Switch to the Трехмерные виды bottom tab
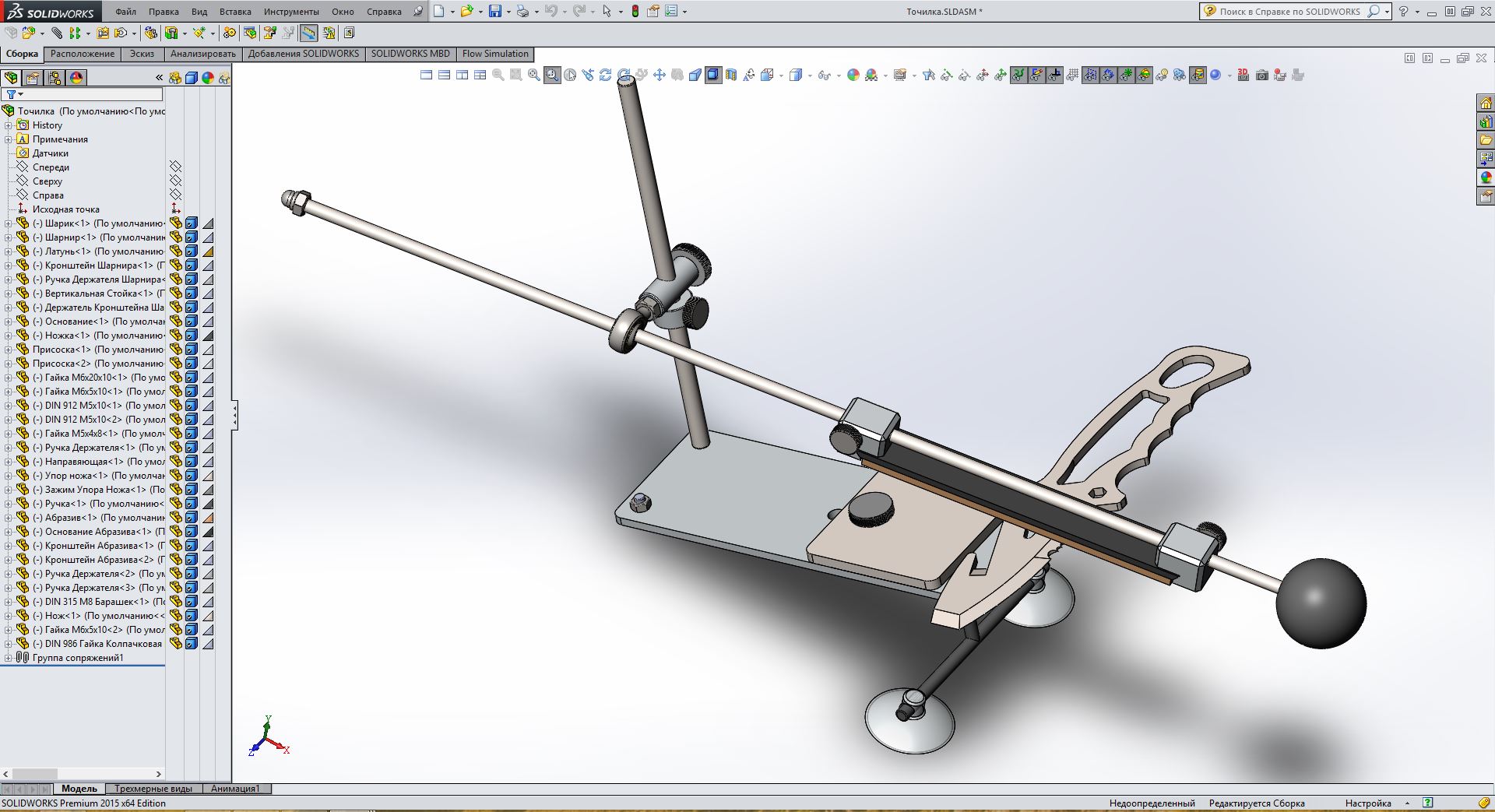1495x812 pixels. 153,789
